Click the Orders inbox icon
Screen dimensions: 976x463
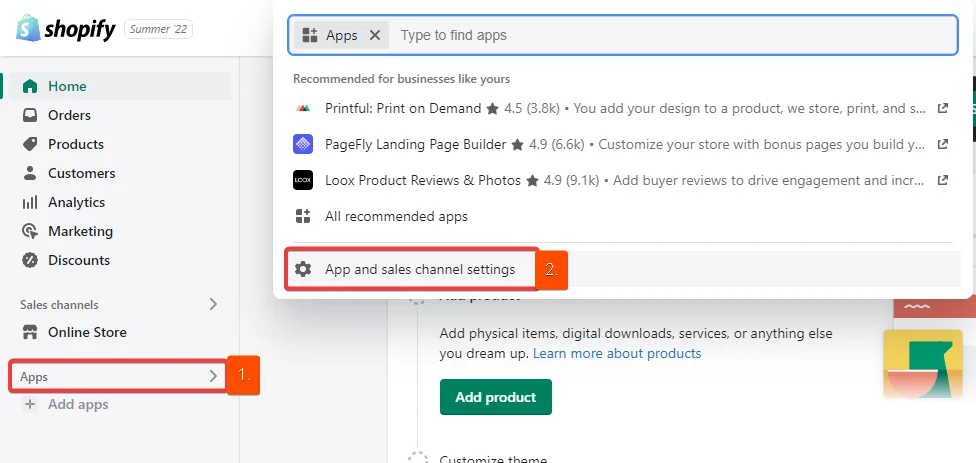(30, 115)
